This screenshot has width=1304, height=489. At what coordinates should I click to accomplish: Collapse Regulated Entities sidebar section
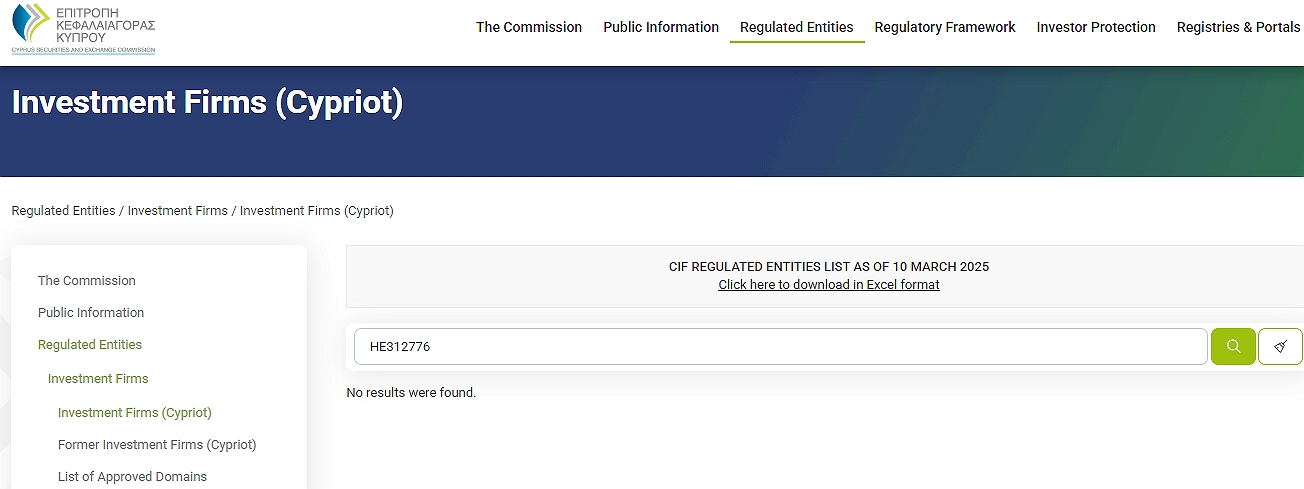pyautogui.click(x=90, y=345)
